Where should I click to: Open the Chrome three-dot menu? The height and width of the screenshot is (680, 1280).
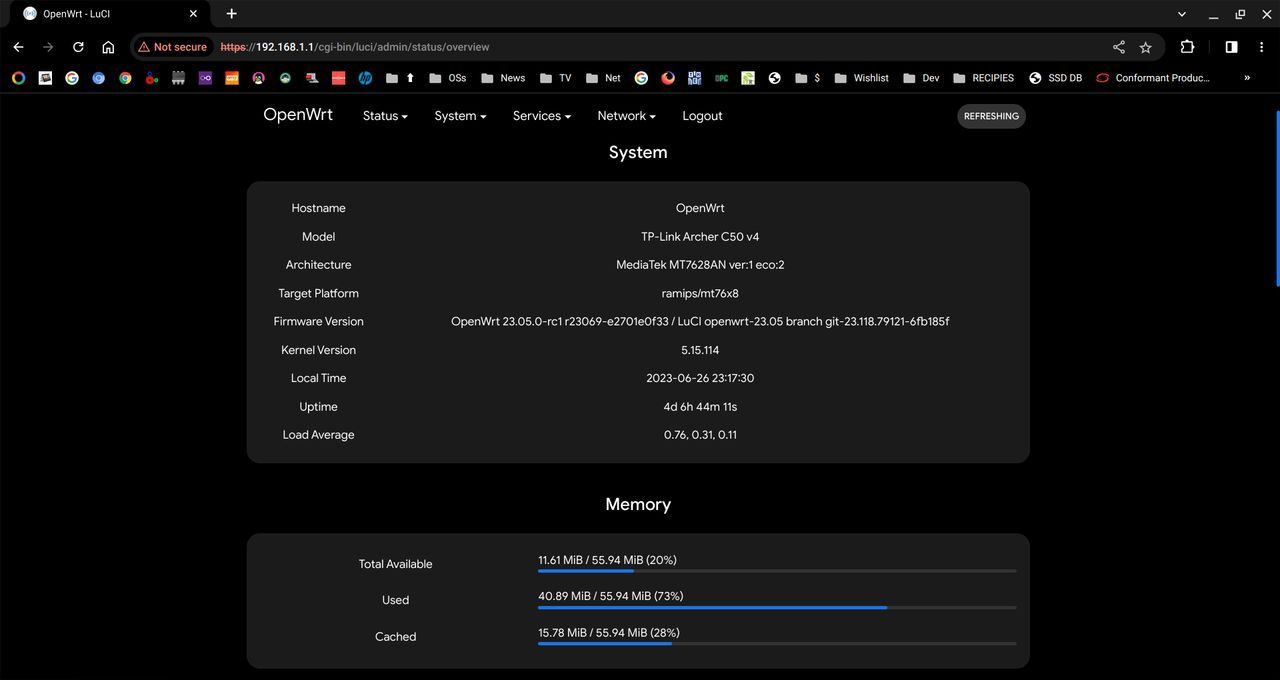(1261, 47)
